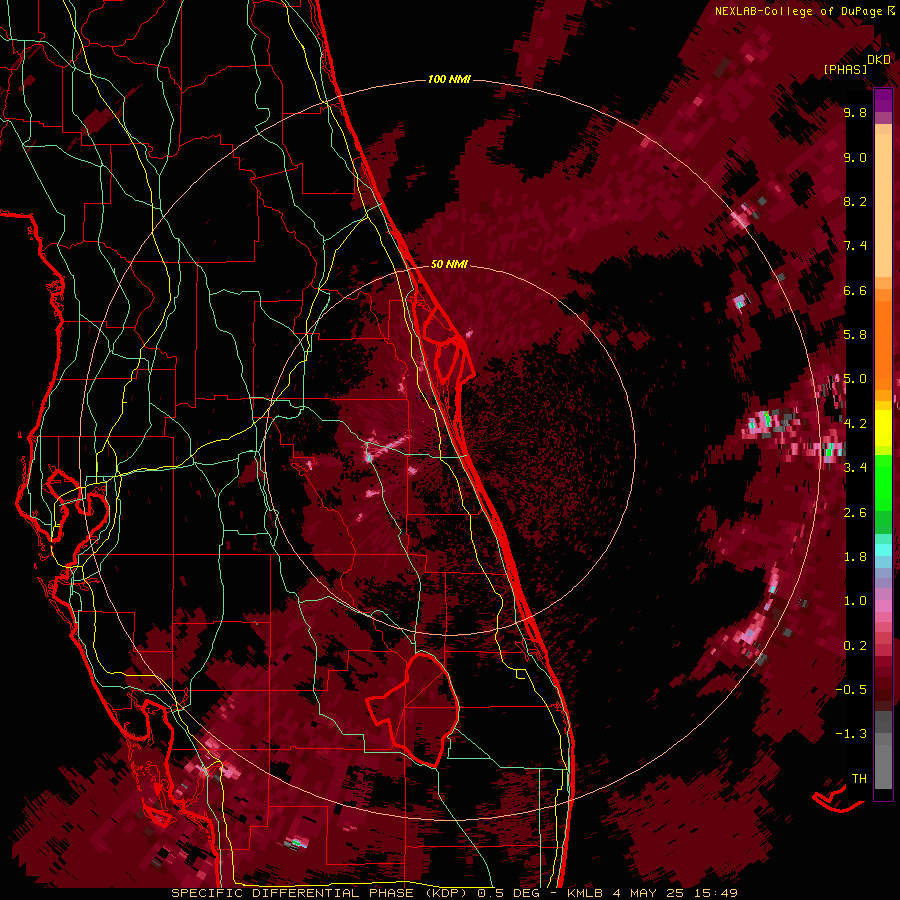Click the 9.0 value on the color scale

[x=855, y=157]
